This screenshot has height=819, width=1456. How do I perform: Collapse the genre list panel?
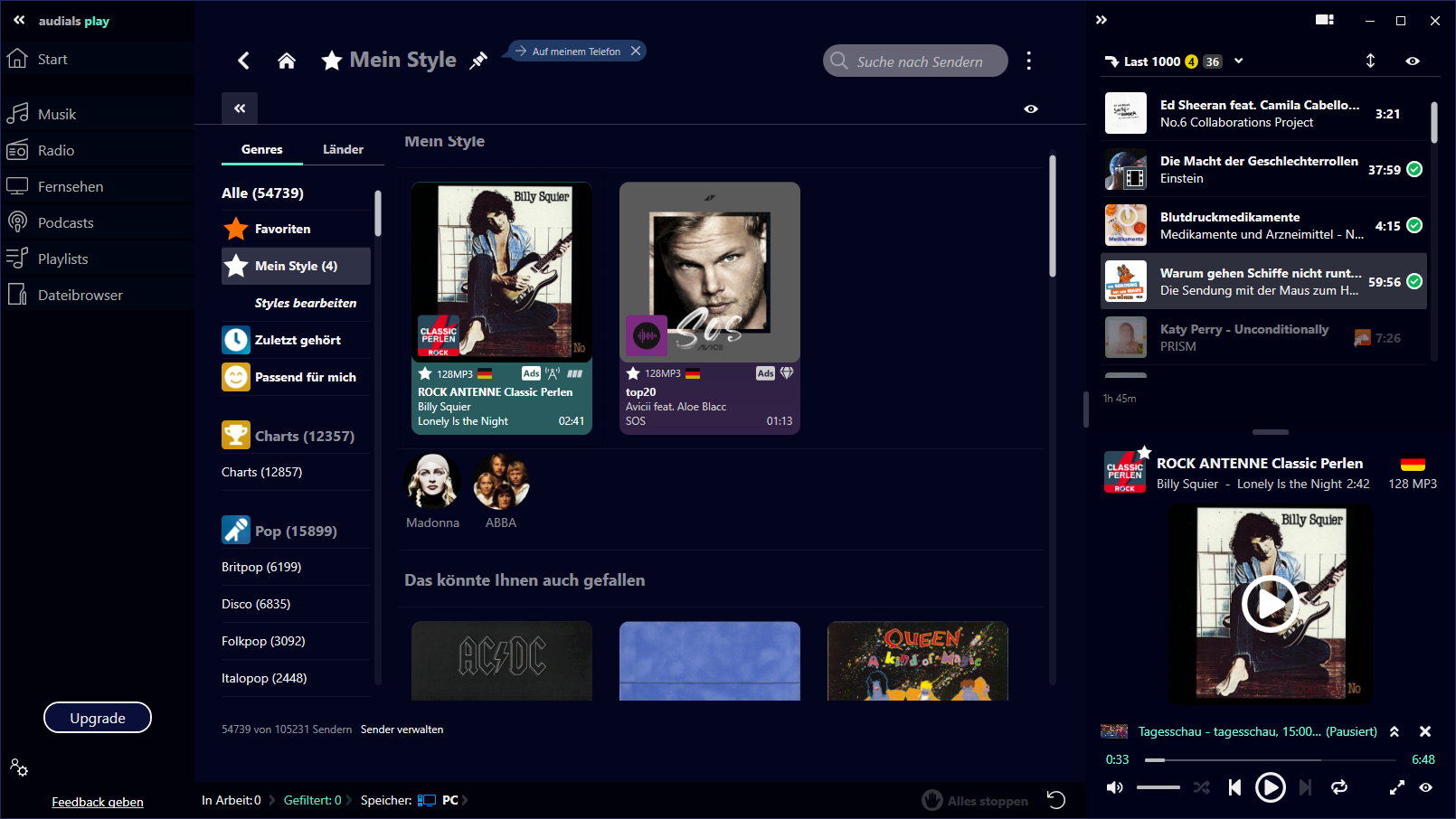[240, 108]
